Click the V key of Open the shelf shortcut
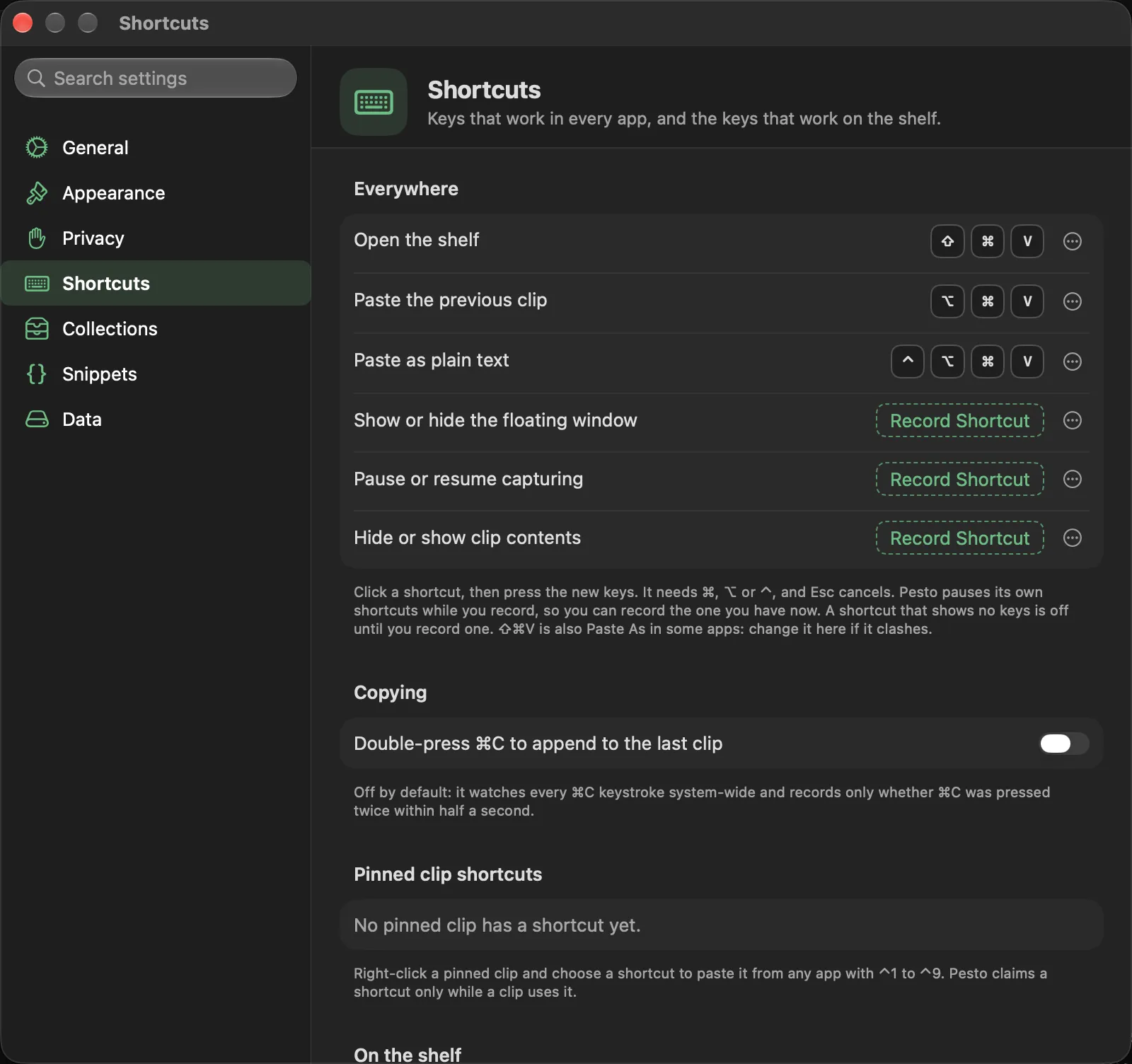Screen dimensions: 1132x1064 (1027, 241)
